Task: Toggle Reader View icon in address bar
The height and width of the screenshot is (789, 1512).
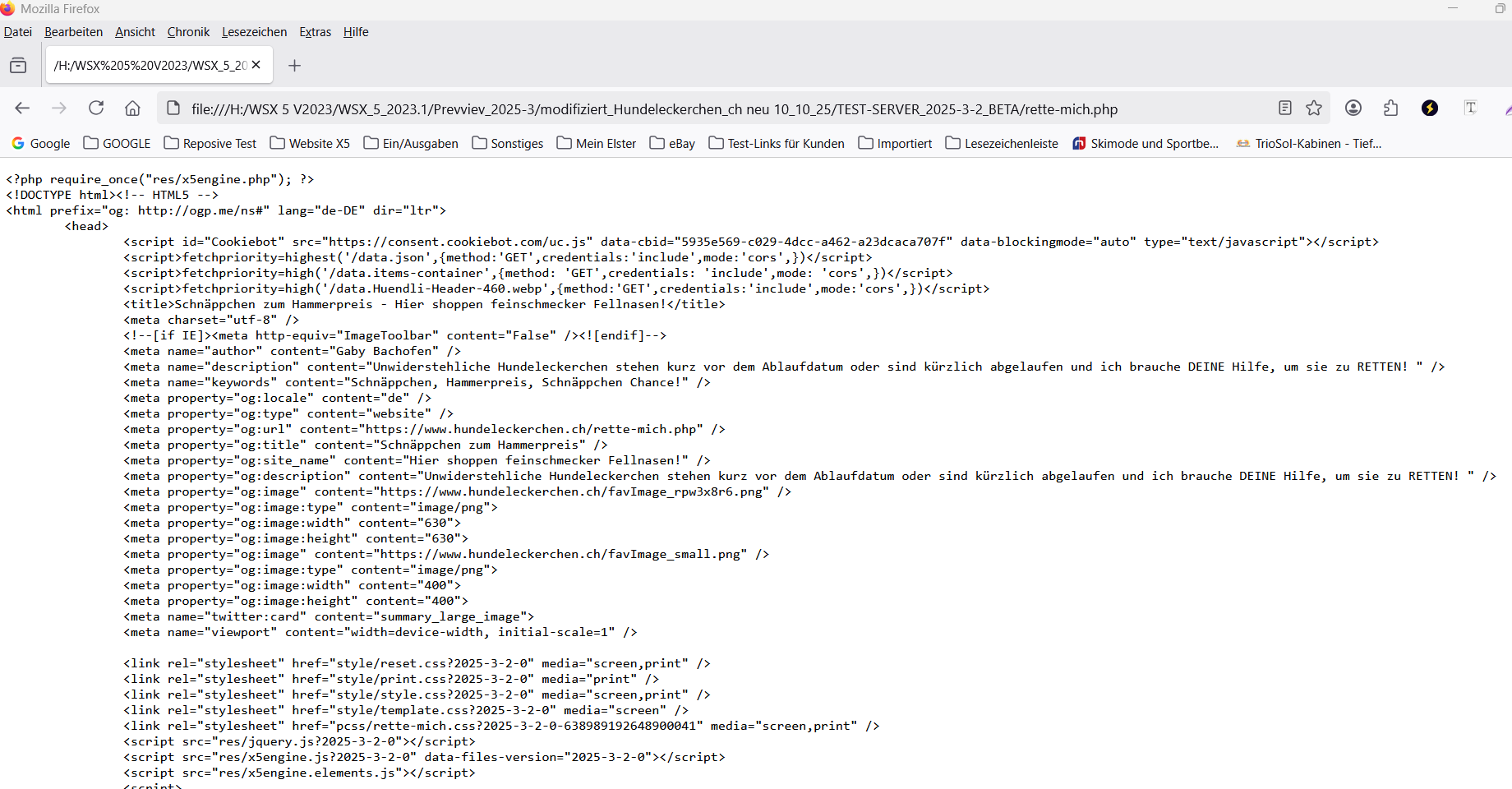Action: [x=1285, y=108]
